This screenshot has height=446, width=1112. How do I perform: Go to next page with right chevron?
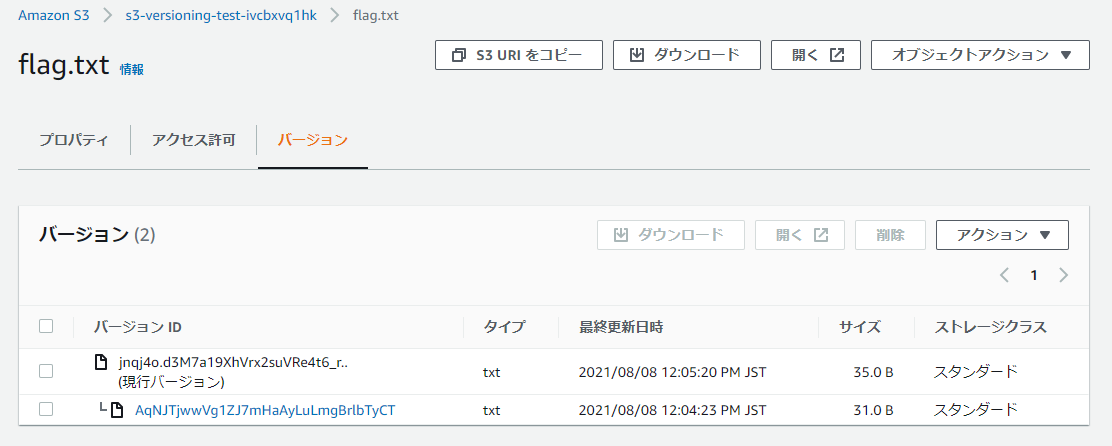click(x=1063, y=276)
